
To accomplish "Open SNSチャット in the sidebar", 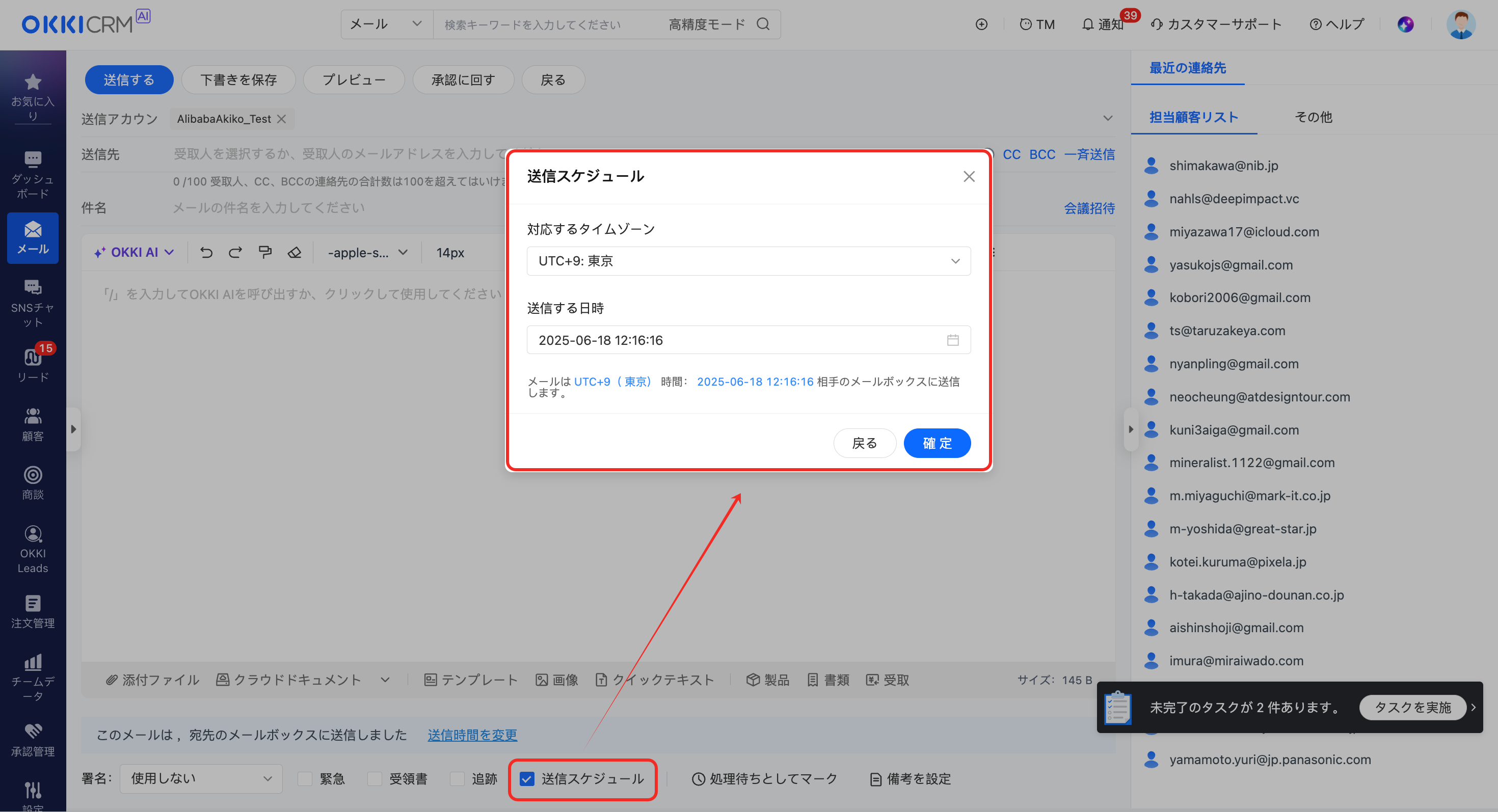I will click(x=33, y=303).
